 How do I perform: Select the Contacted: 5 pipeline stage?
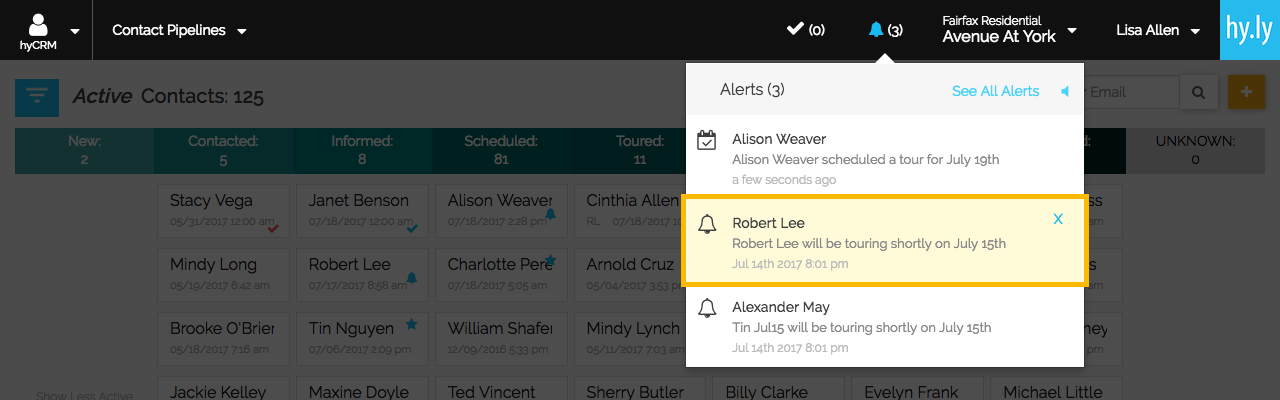pyautogui.click(x=223, y=150)
